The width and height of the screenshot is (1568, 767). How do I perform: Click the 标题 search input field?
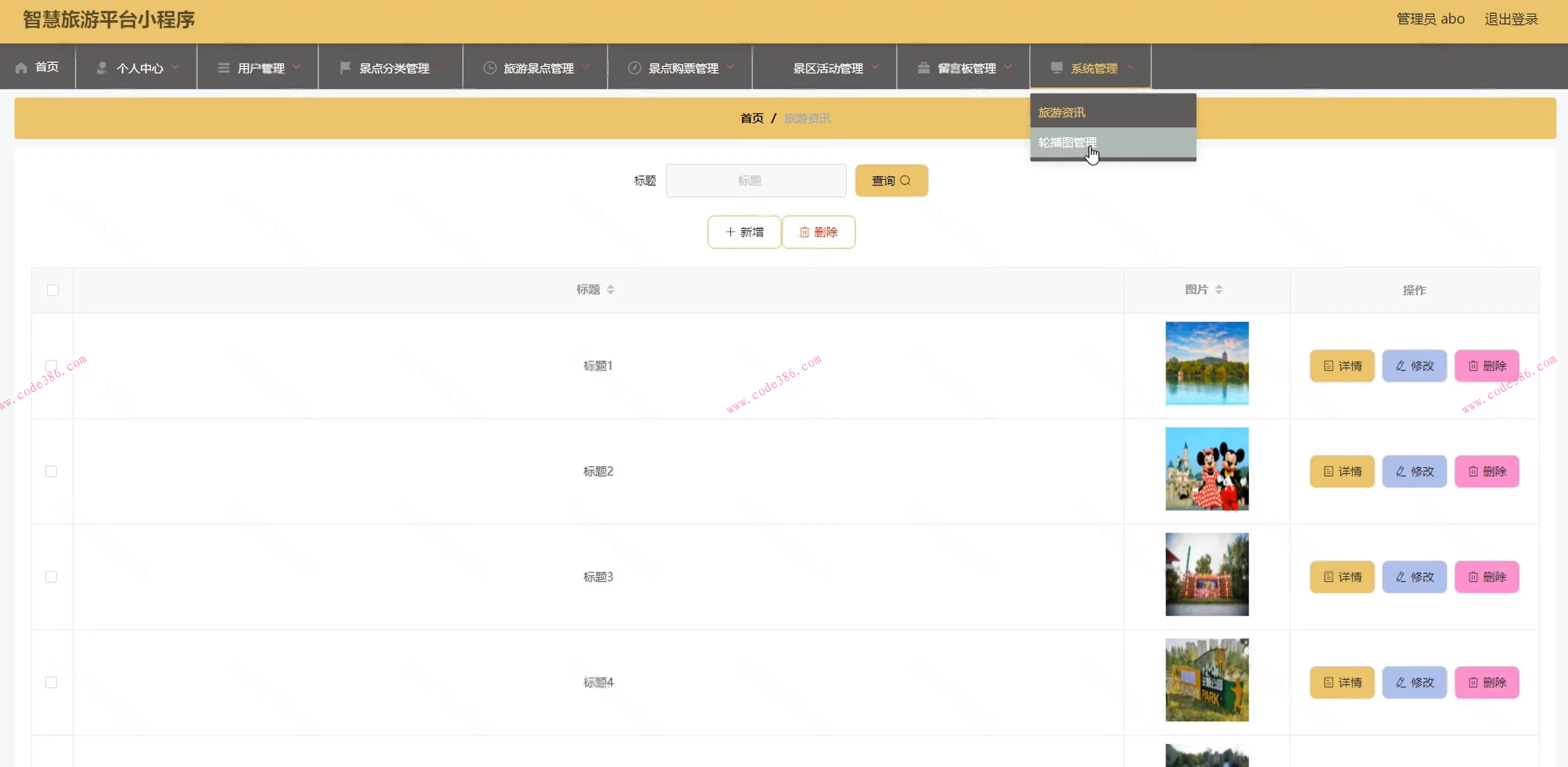point(755,180)
